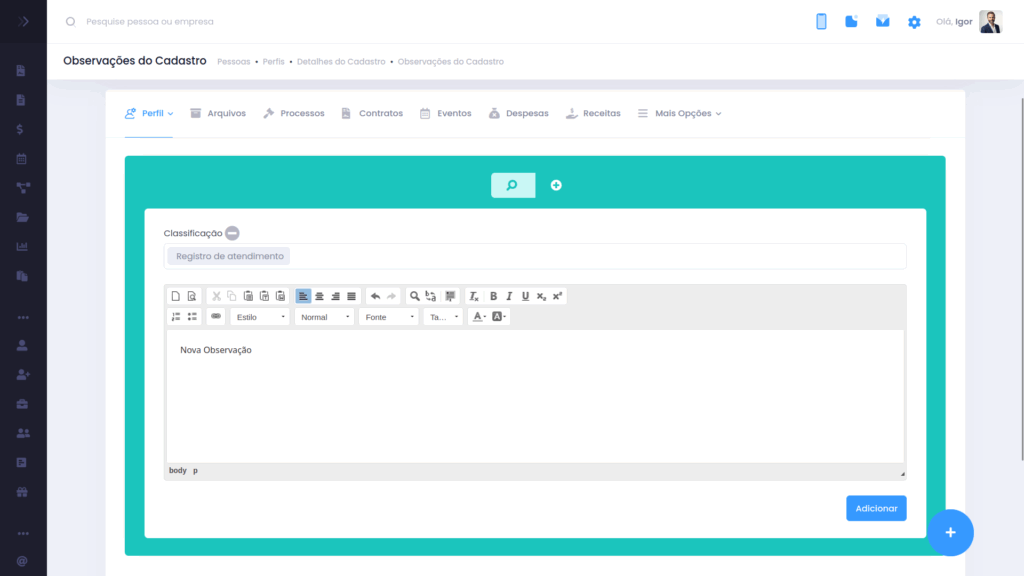
Task: Open Find in the editor toolbar
Action: tap(415, 296)
